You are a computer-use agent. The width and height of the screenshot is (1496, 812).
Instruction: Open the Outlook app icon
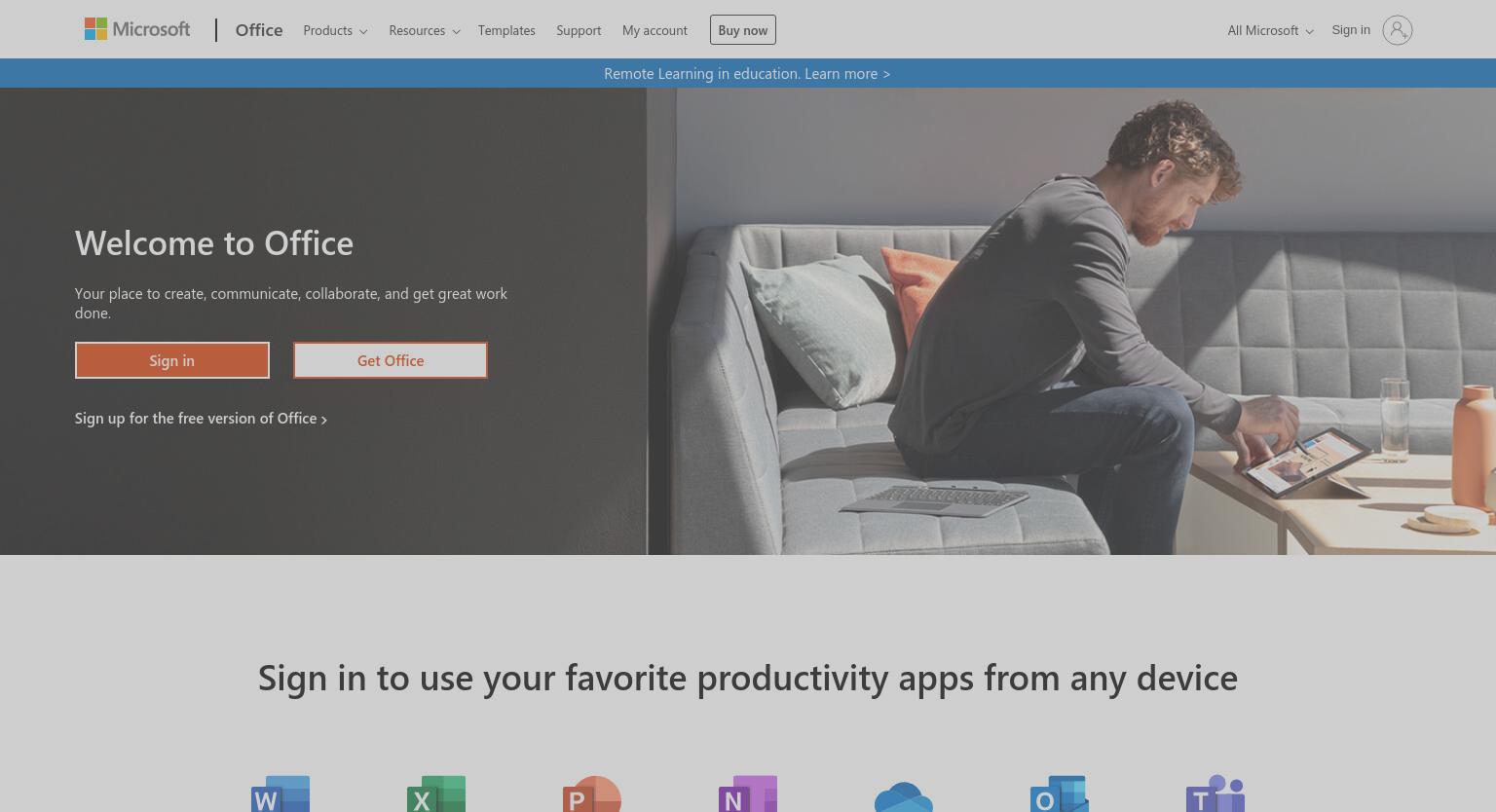point(1060,794)
